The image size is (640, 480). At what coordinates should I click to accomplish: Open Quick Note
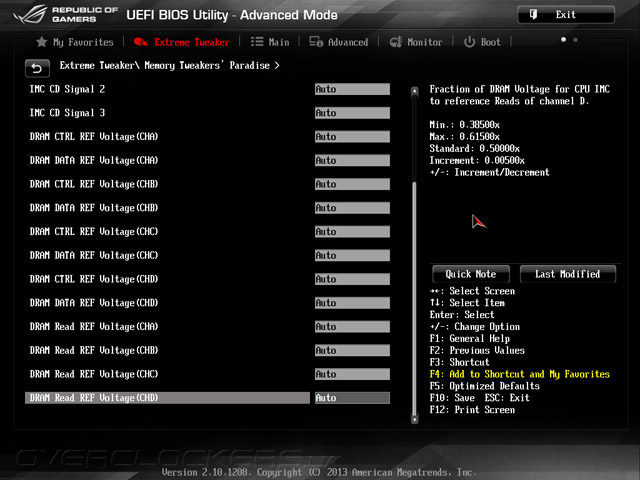coord(471,274)
